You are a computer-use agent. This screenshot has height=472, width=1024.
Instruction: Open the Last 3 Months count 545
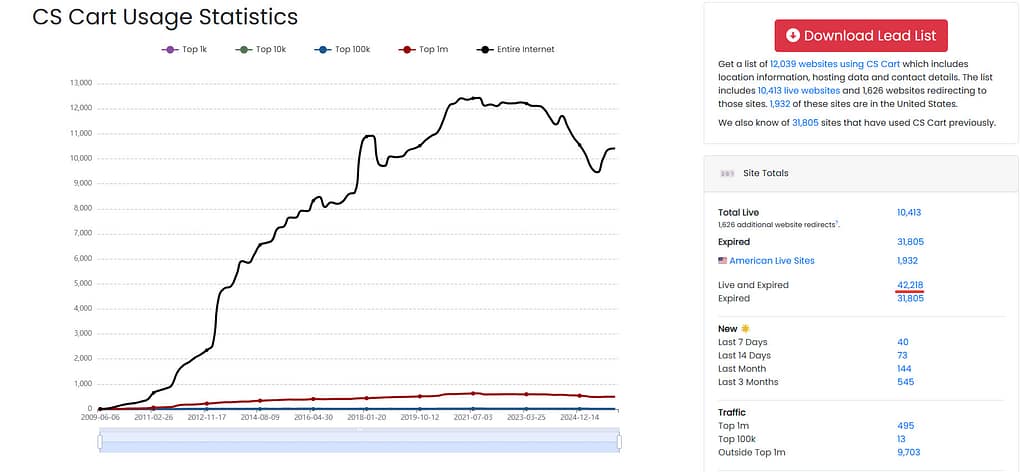[906, 382]
